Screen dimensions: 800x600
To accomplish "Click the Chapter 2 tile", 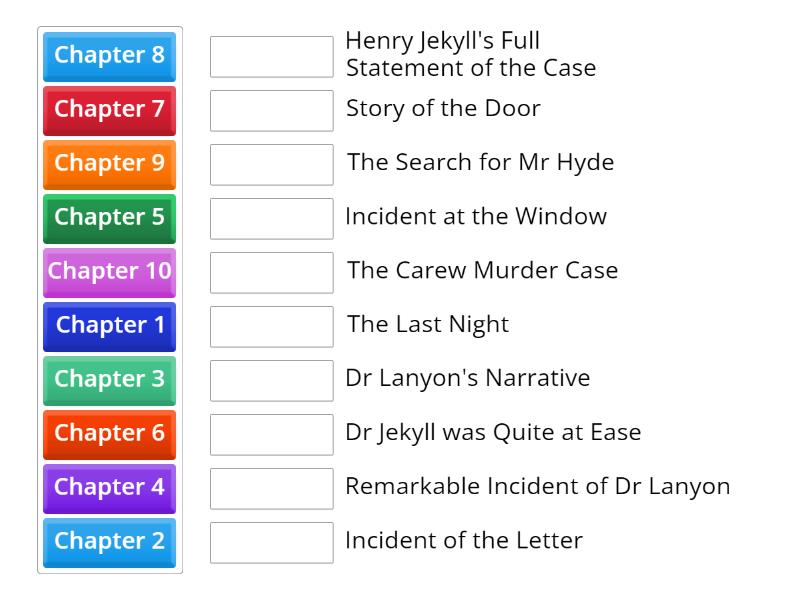I will coord(109,541).
